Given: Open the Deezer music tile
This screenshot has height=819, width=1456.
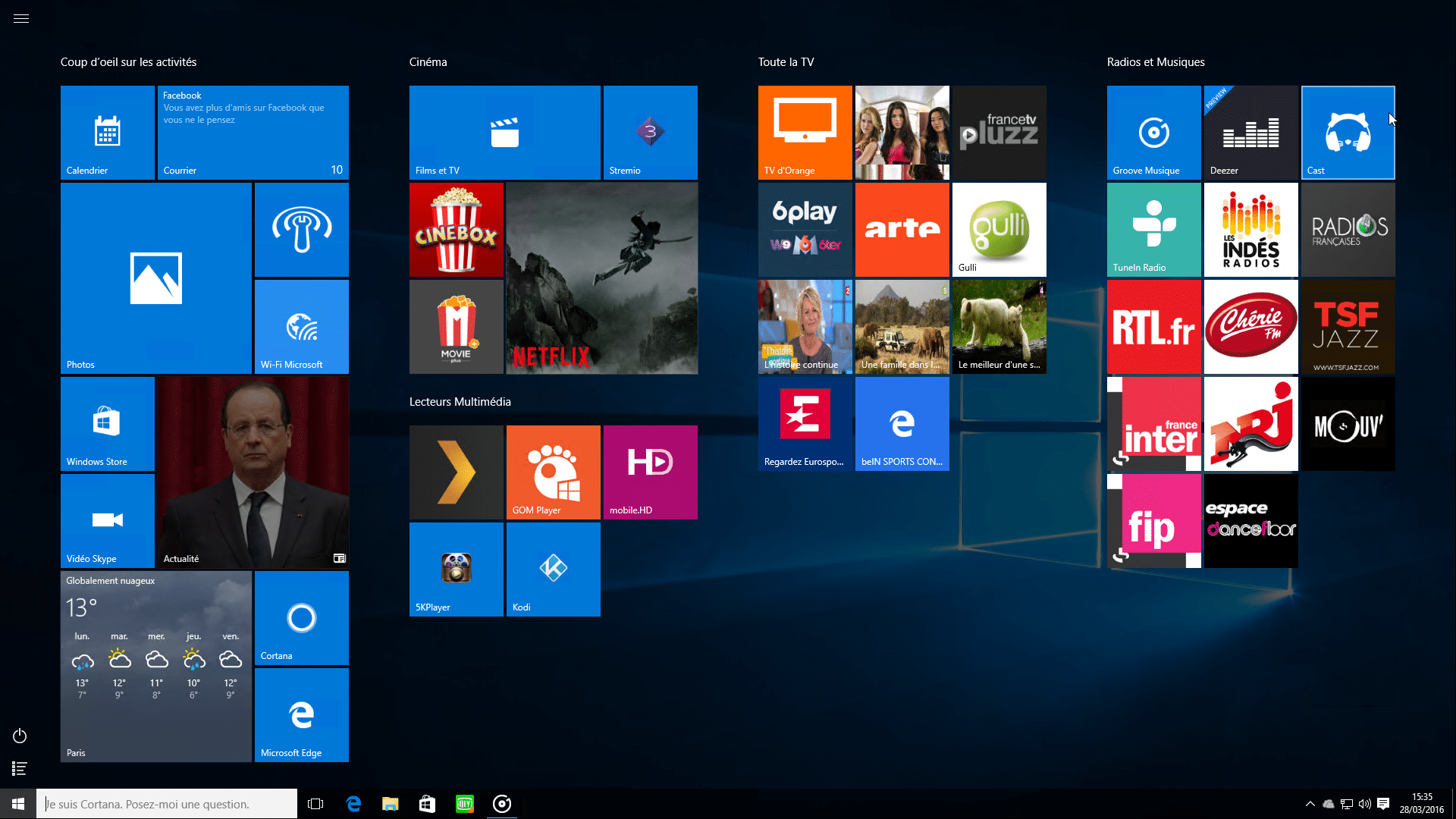Looking at the screenshot, I should pyautogui.click(x=1250, y=133).
